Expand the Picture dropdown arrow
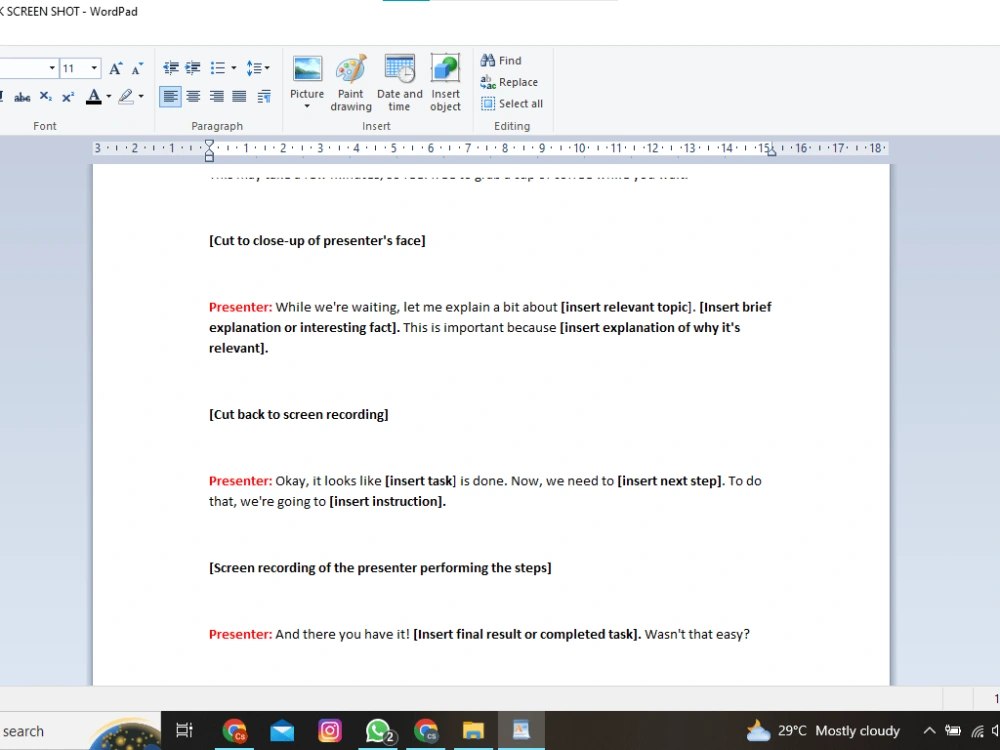The width and height of the screenshot is (1000, 750). 307,107
